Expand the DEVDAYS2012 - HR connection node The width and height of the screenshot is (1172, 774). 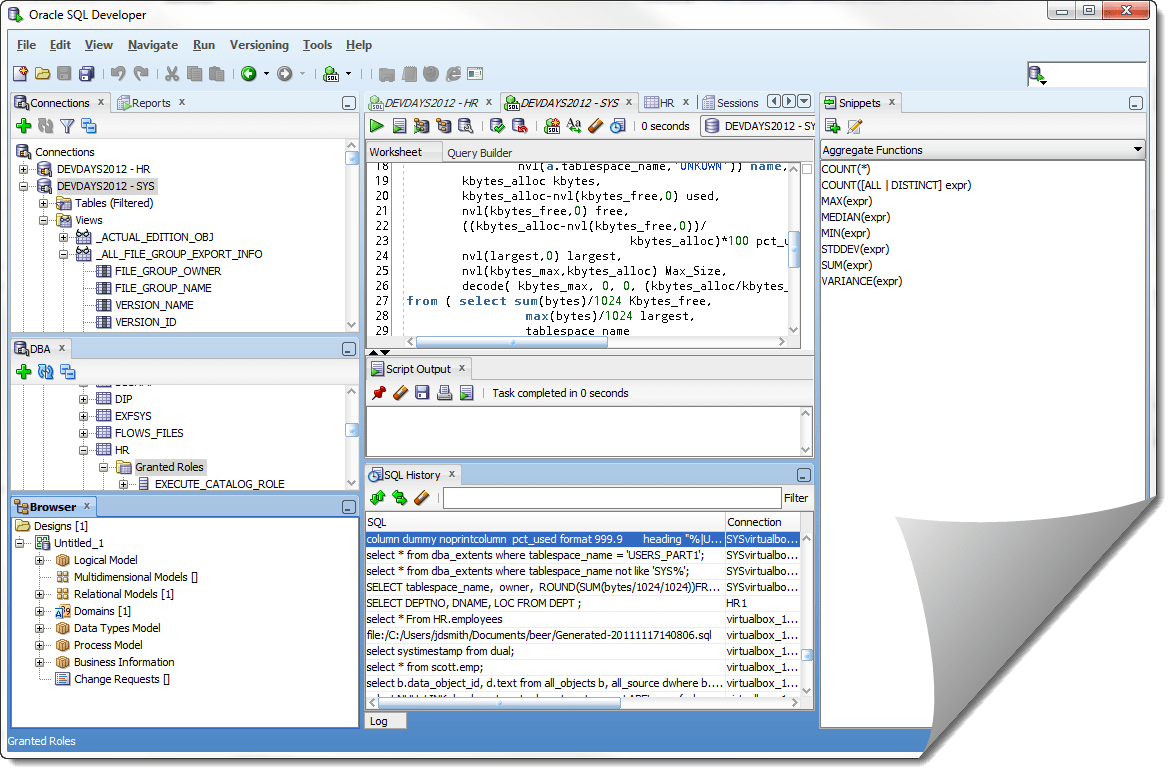[x=23, y=169]
